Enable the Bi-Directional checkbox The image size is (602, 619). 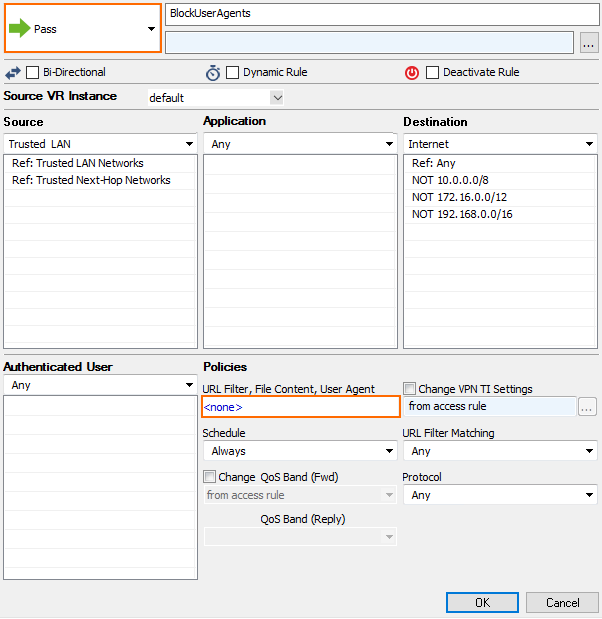(x=32, y=73)
